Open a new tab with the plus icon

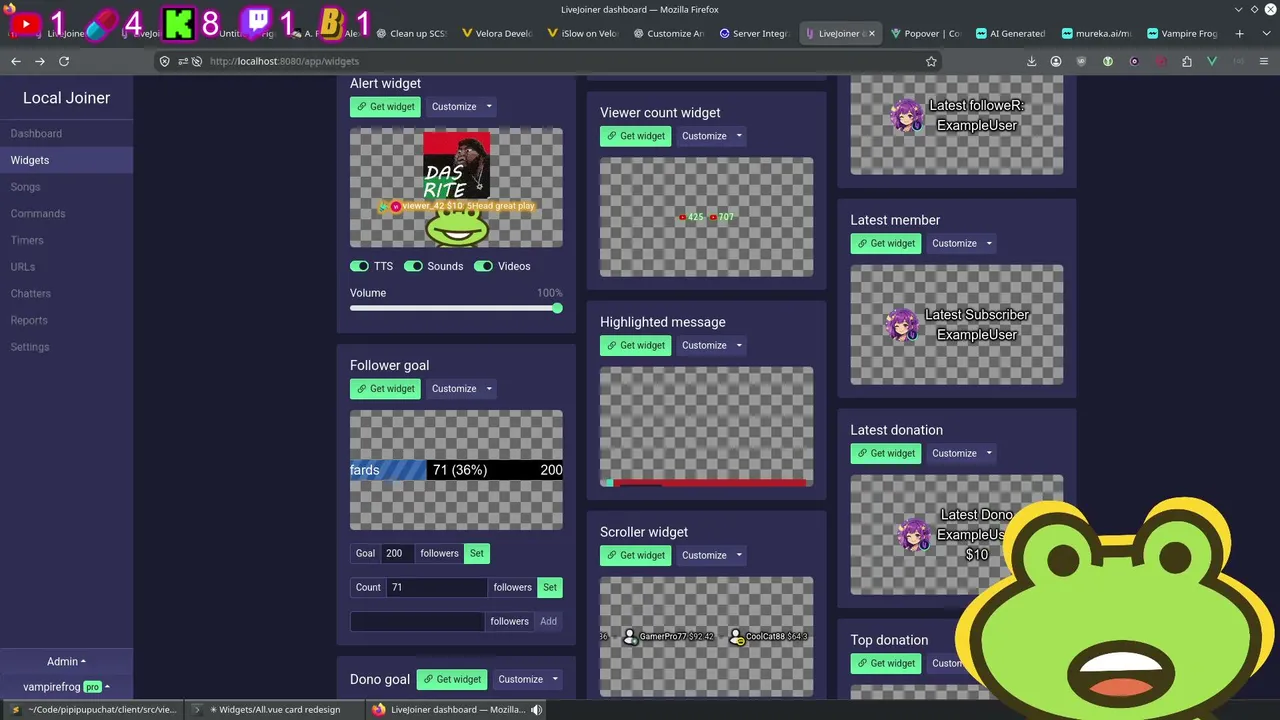[1239, 33]
